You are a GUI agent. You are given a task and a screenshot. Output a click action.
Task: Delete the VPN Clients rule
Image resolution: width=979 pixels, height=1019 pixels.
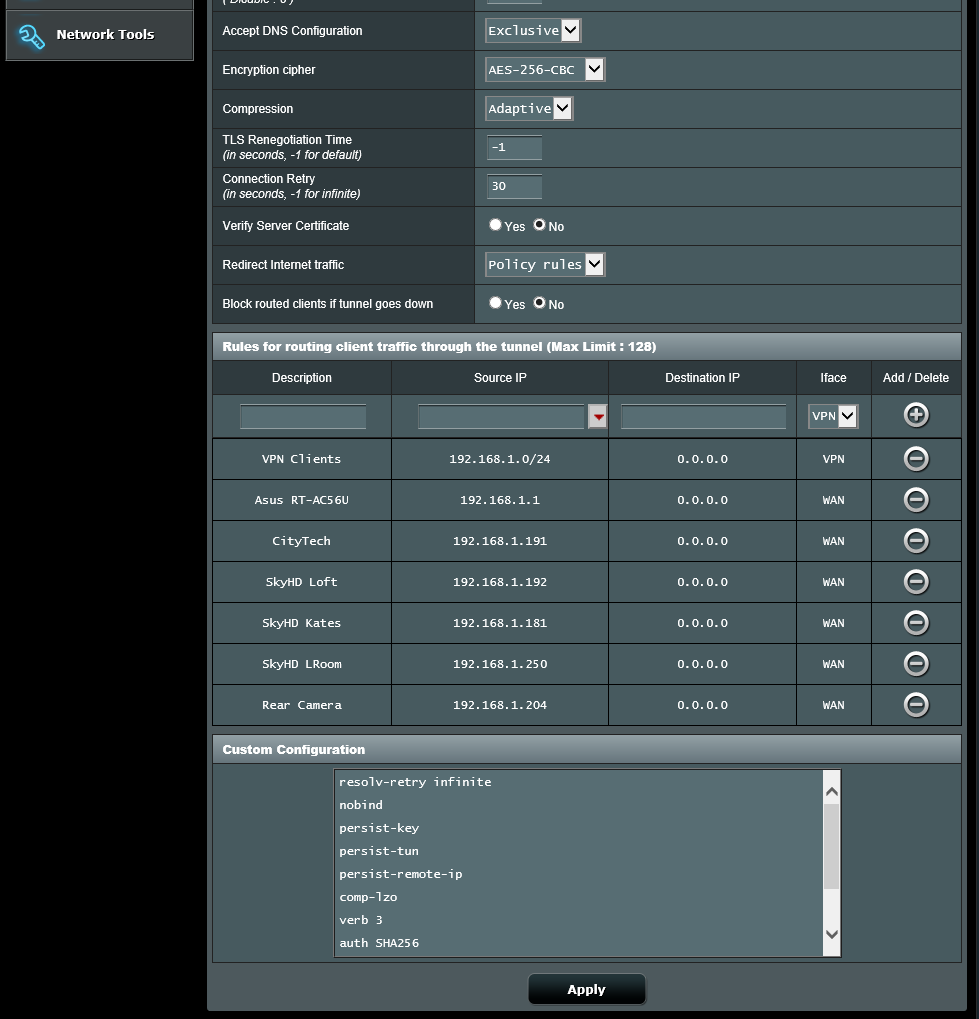click(x=916, y=459)
